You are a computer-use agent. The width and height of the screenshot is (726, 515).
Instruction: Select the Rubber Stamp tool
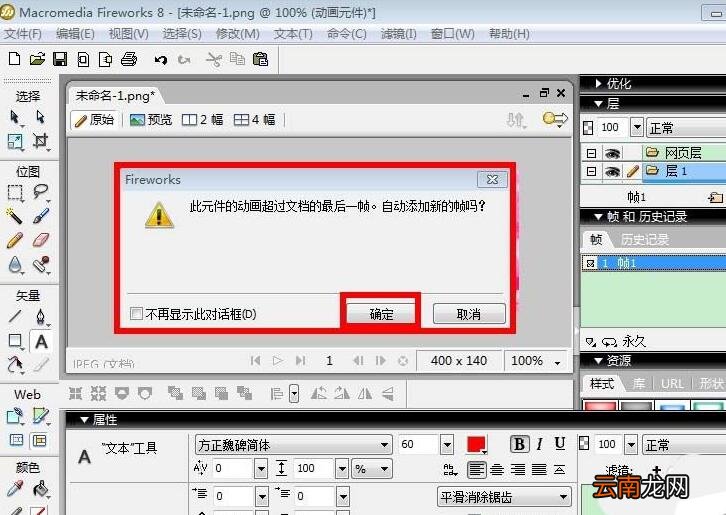(x=41, y=264)
